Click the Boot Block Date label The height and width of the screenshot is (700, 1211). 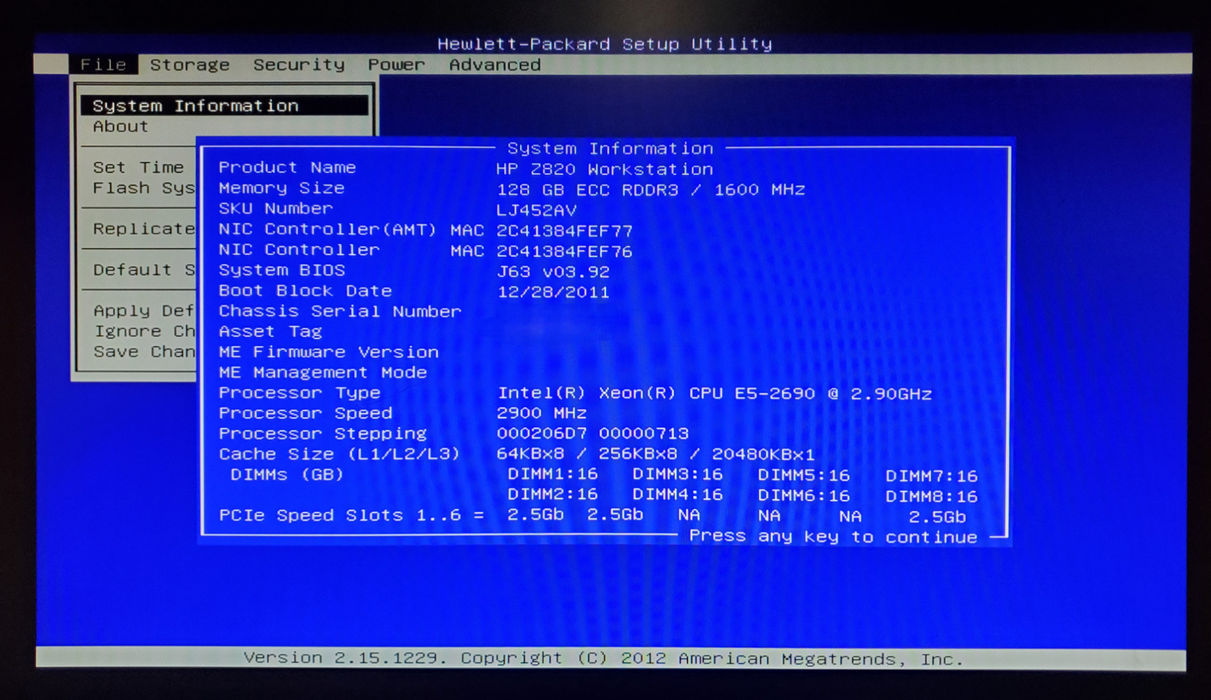tap(305, 291)
